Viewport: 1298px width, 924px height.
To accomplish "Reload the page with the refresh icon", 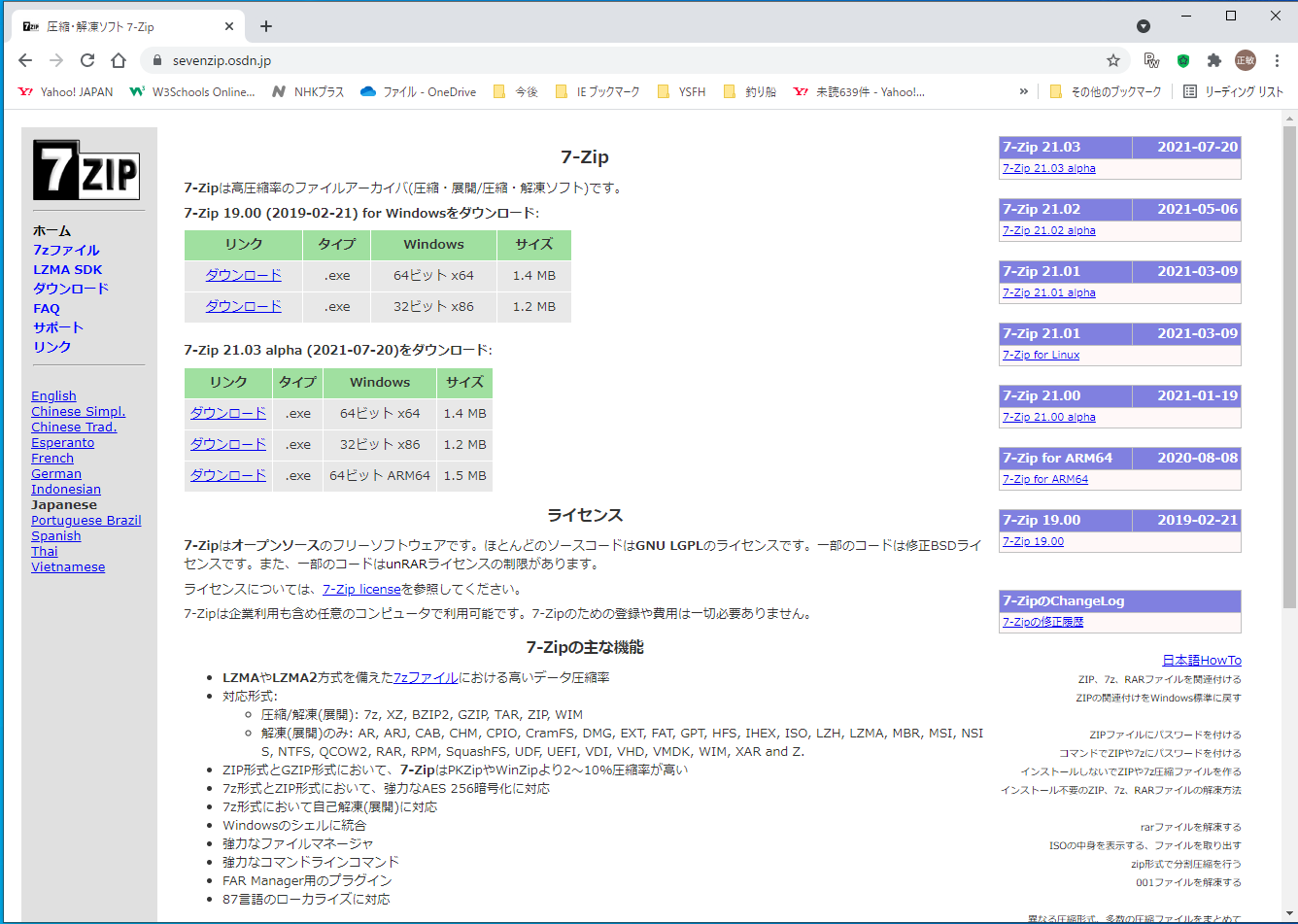I will (87, 60).
